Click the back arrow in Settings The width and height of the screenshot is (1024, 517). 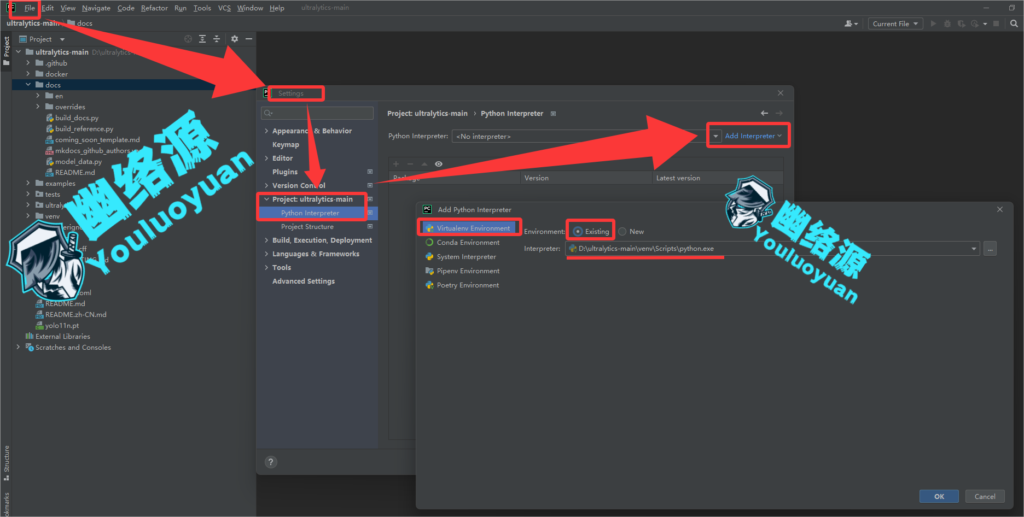click(764, 114)
